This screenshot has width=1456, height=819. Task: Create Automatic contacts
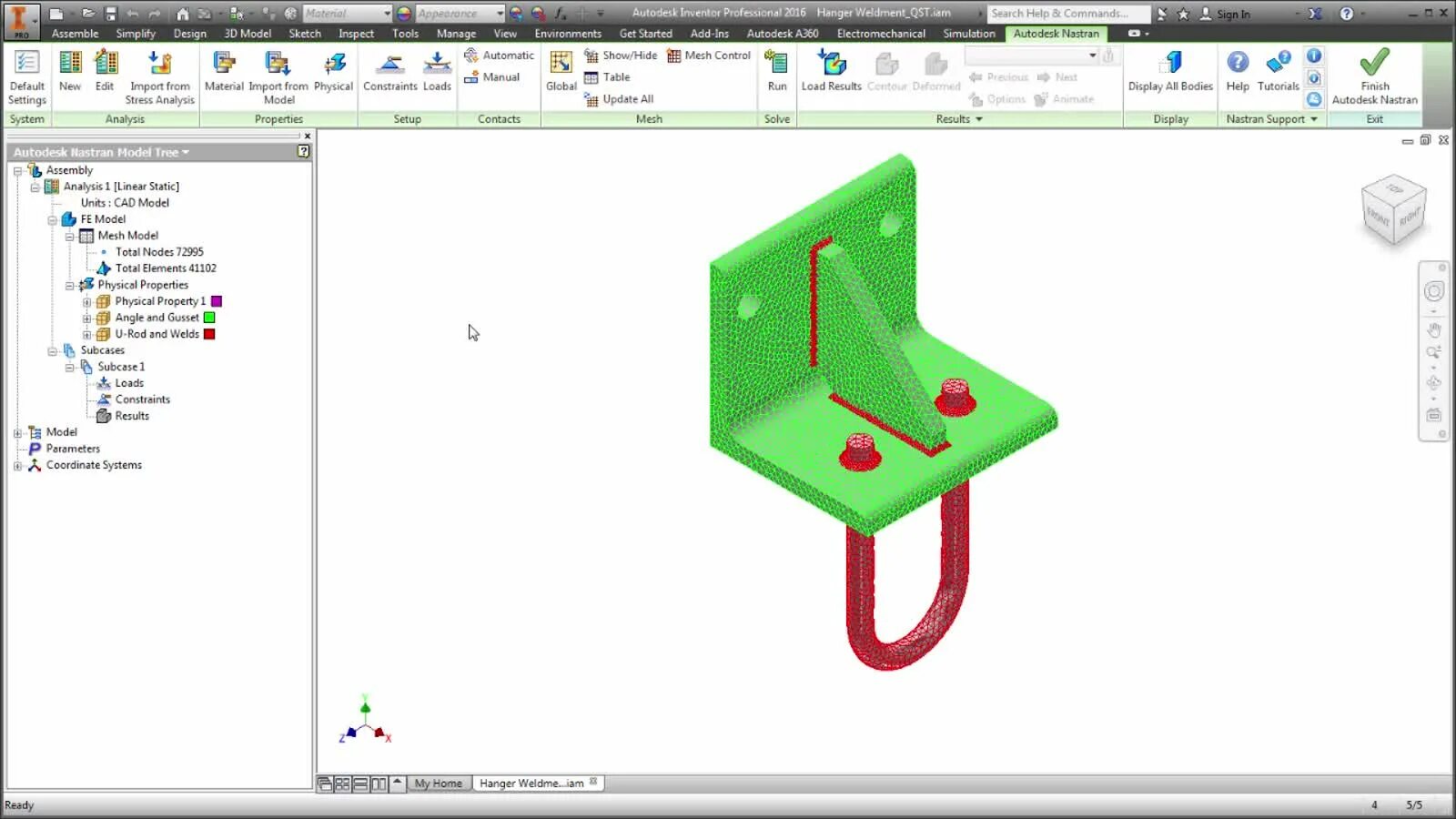click(499, 56)
